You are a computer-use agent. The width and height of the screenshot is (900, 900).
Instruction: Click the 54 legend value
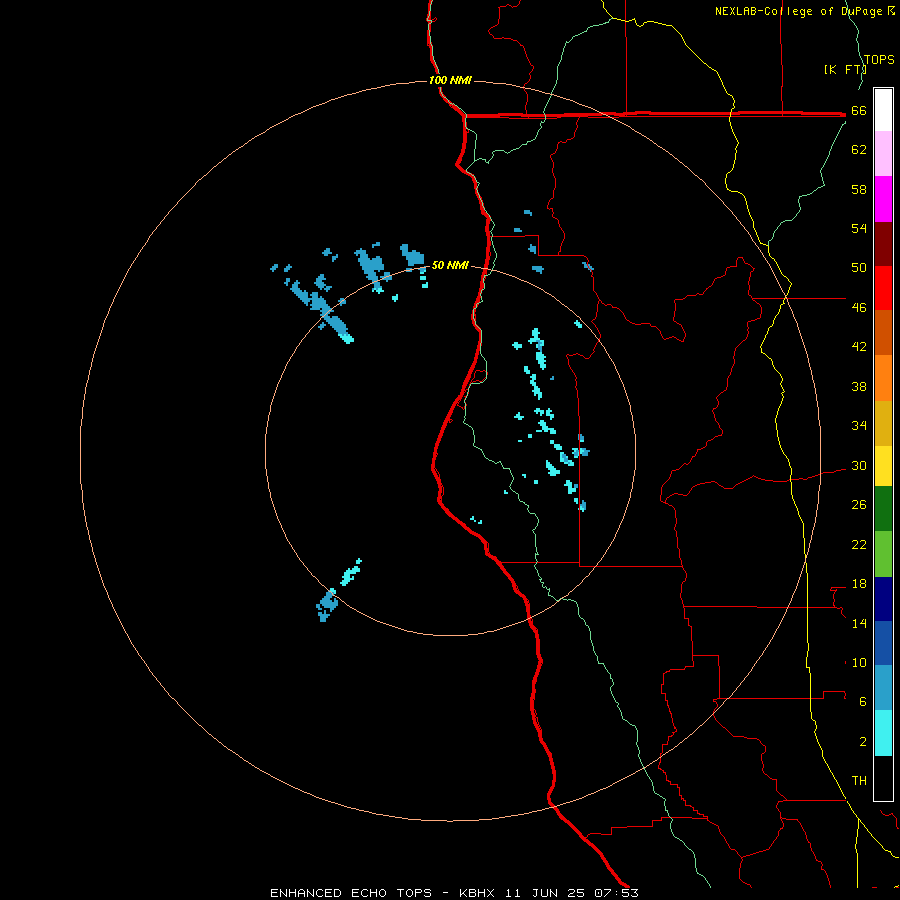(859, 228)
